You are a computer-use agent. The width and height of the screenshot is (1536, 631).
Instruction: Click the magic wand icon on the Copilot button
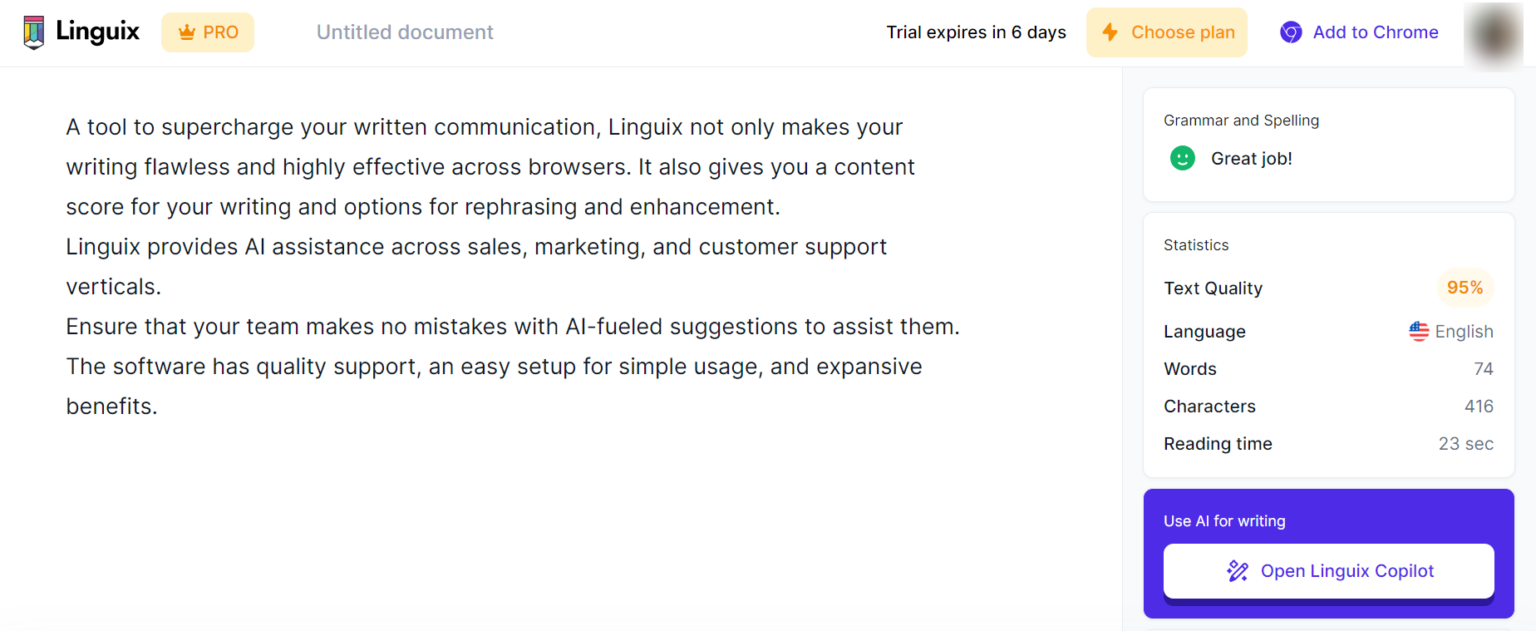click(x=1238, y=570)
